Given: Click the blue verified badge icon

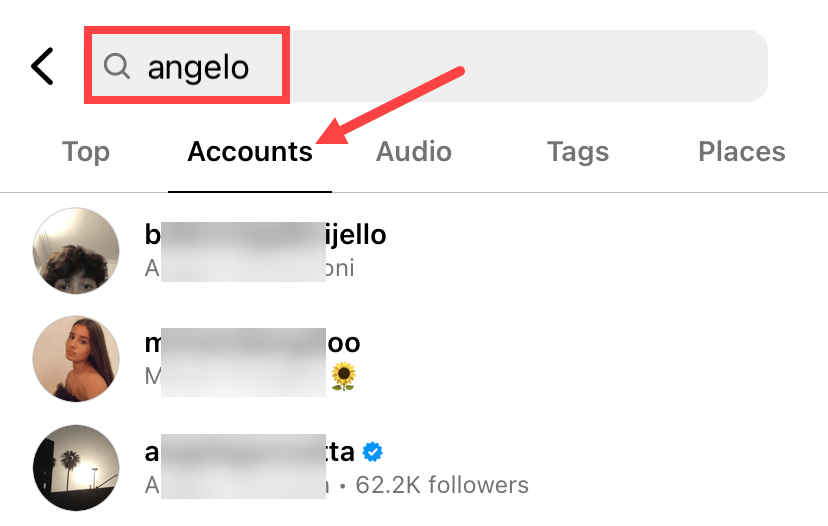Looking at the screenshot, I should (x=373, y=452).
